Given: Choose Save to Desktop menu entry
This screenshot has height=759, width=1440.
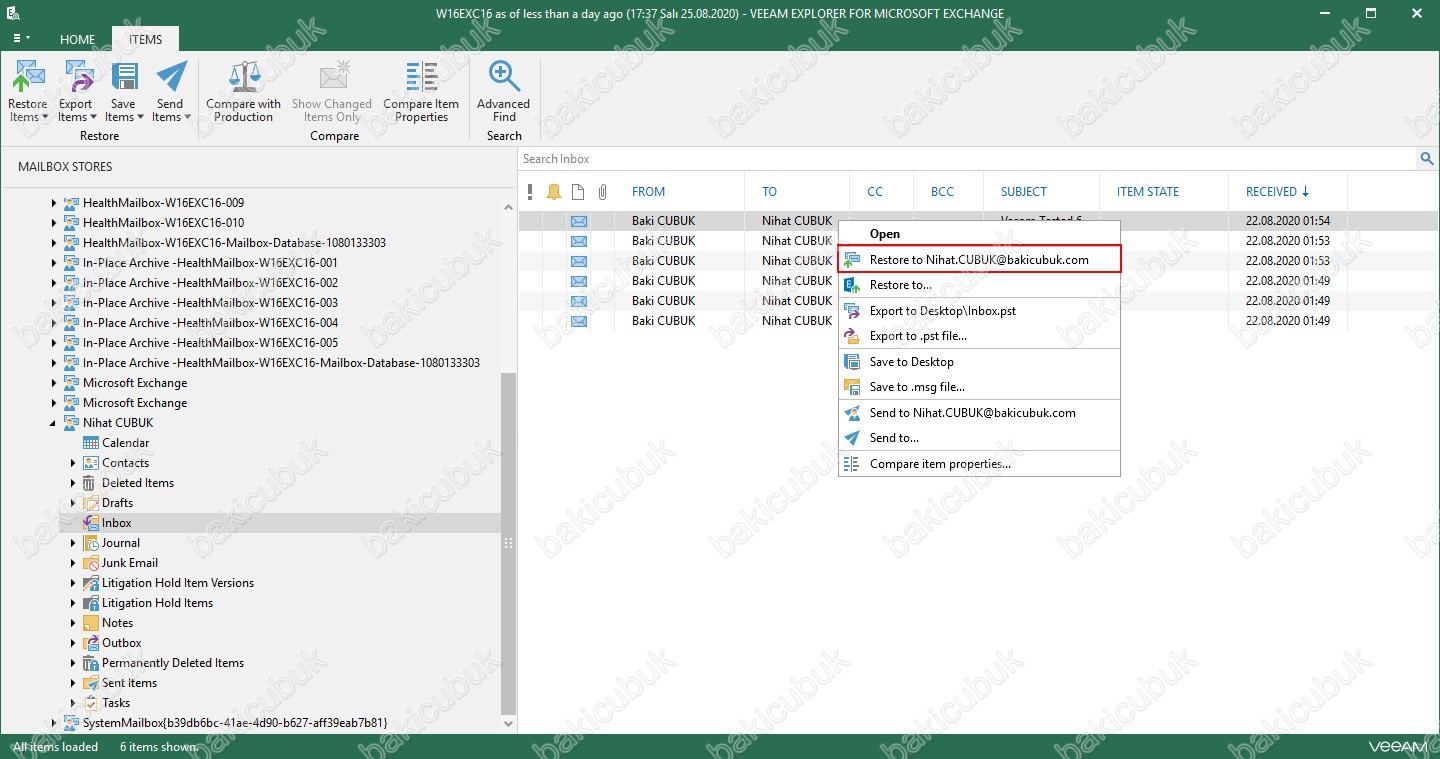Looking at the screenshot, I should [x=979, y=362].
